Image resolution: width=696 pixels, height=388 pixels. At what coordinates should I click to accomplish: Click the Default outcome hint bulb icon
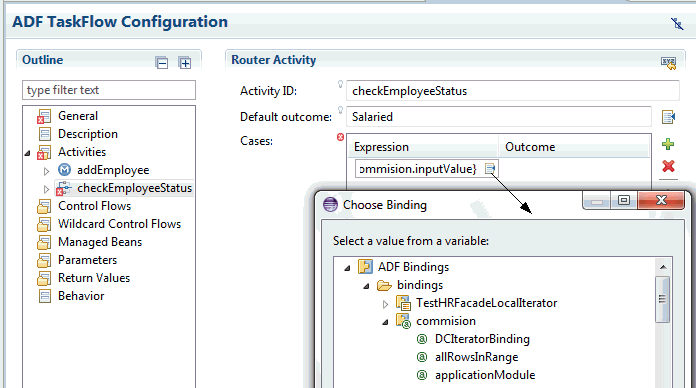coord(340,110)
